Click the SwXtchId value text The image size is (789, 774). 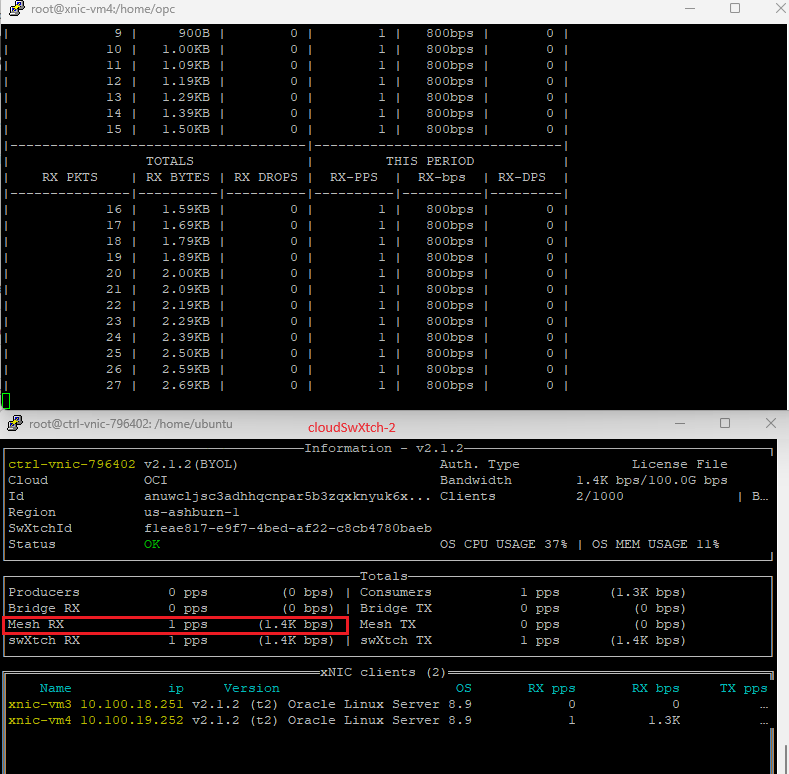288,528
